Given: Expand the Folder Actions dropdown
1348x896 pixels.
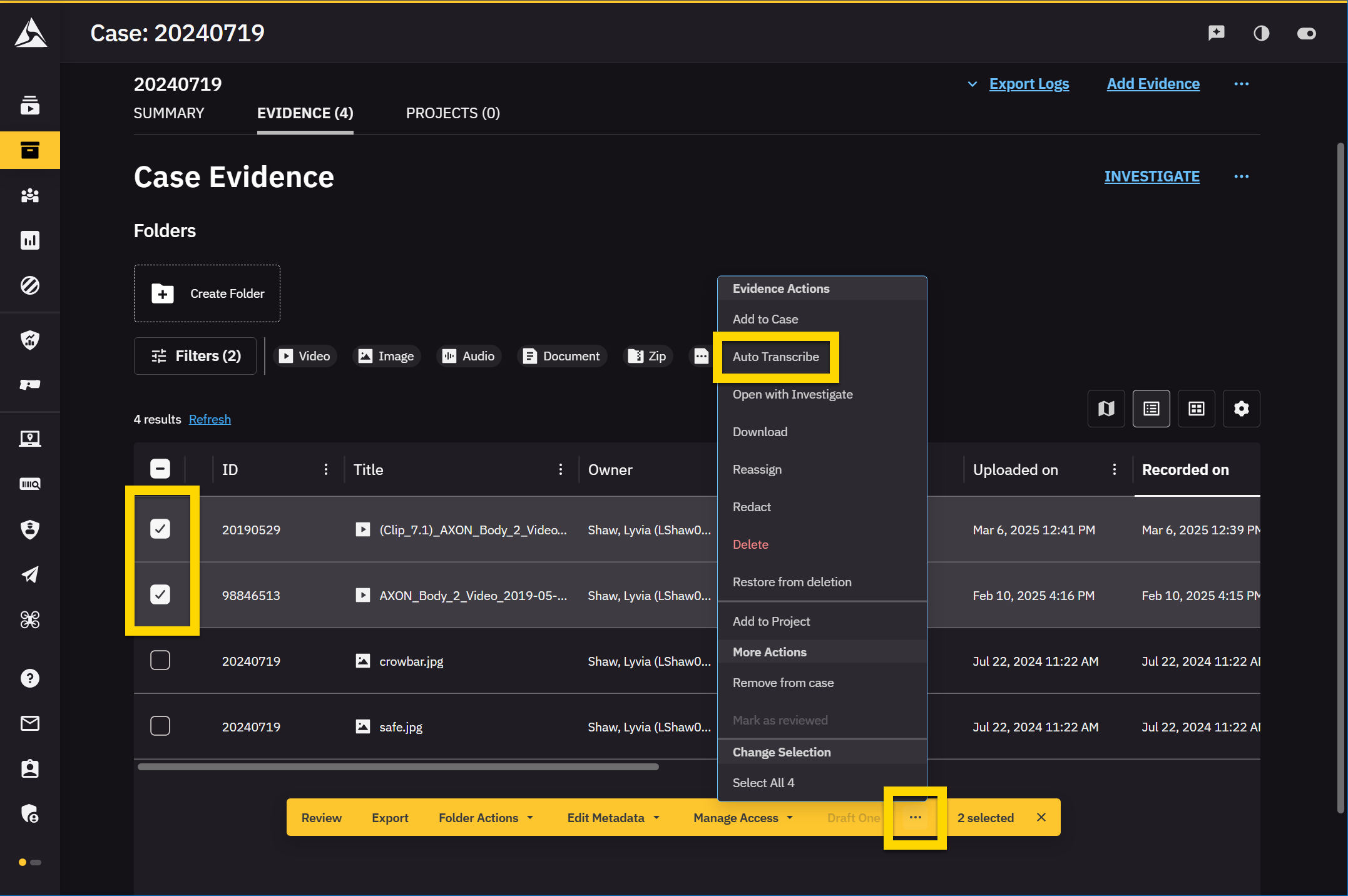Looking at the screenshot, I should (x=486, y=818).
